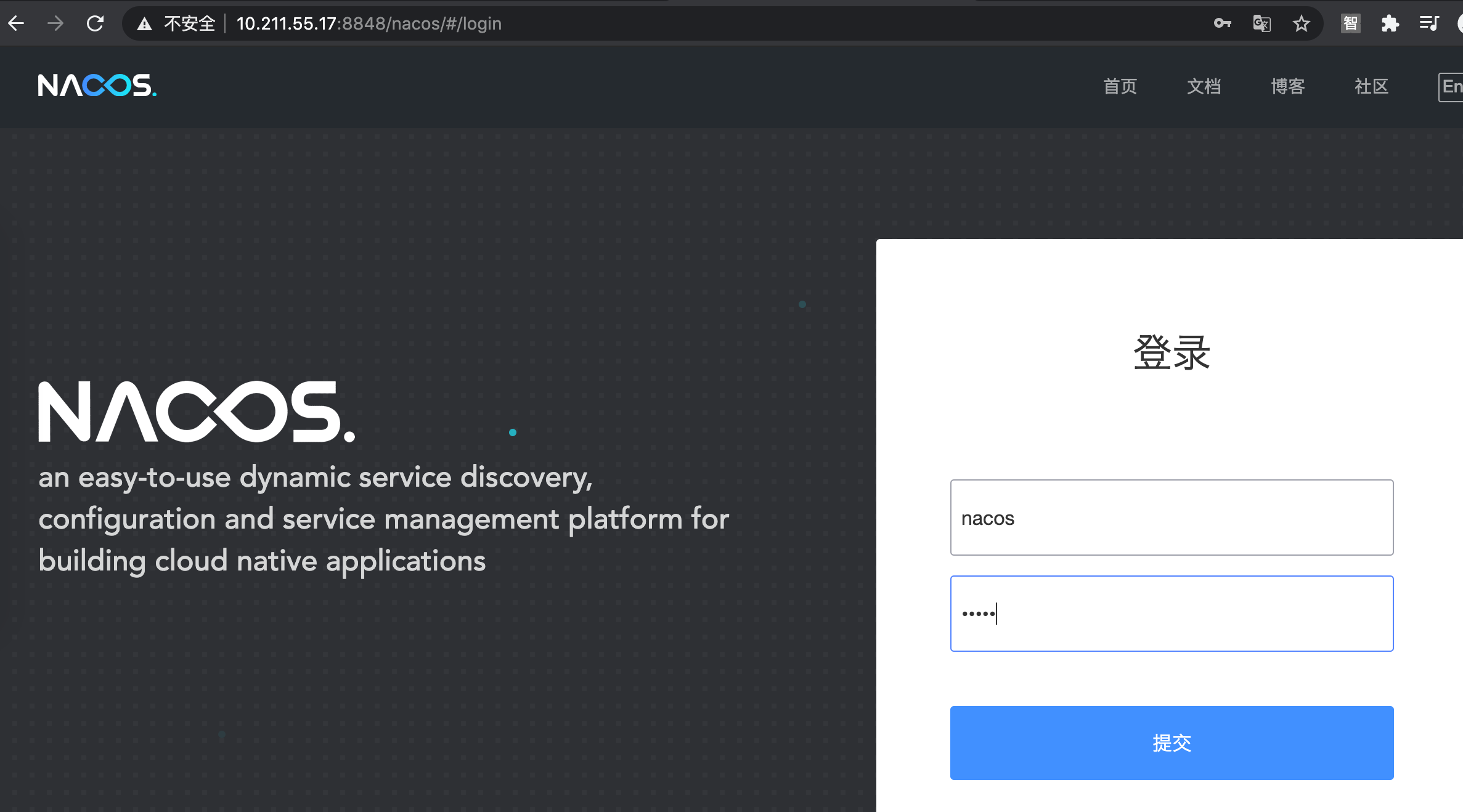1463x812 pixels.
Task: Click the Google Translate page icon
Action: pos(1261,23)
